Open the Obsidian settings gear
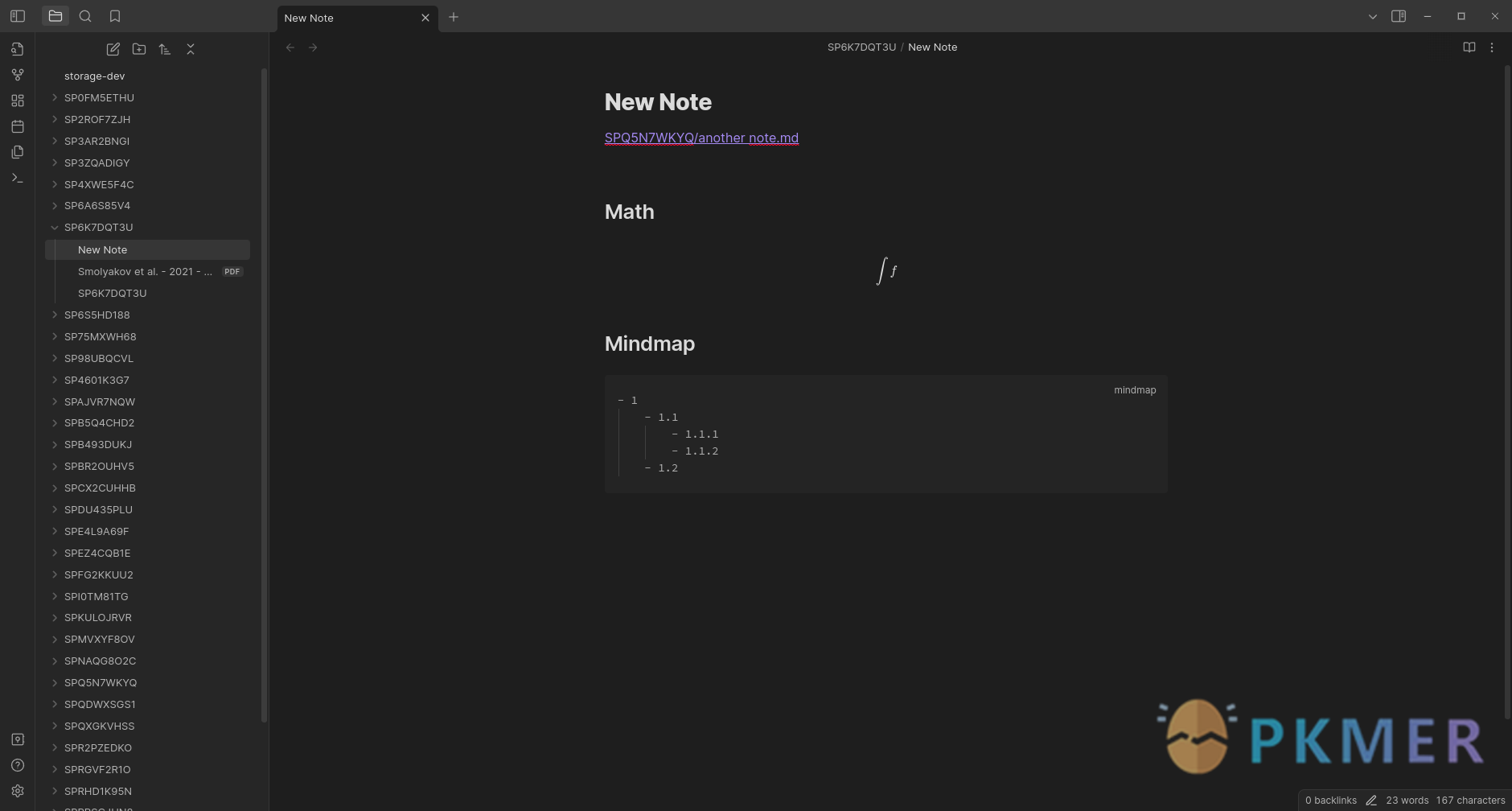The image size is (1512, 811). (18, 791)
